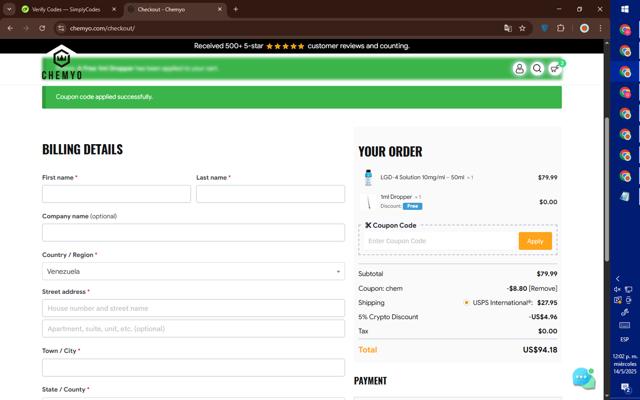Open the notepad app in taskbar
Screen dimensions: 640x400
(625, 197)
